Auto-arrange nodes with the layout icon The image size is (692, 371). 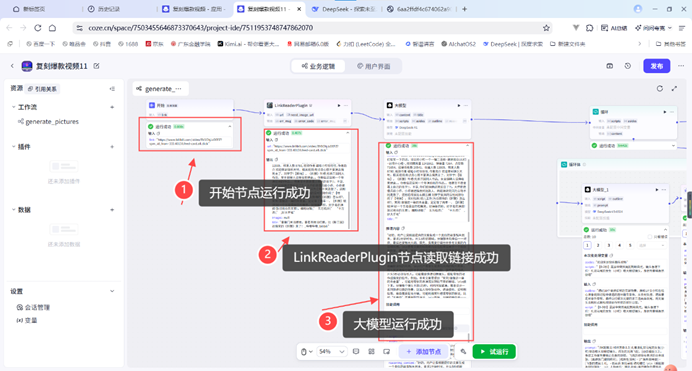[x=371, y=352]
